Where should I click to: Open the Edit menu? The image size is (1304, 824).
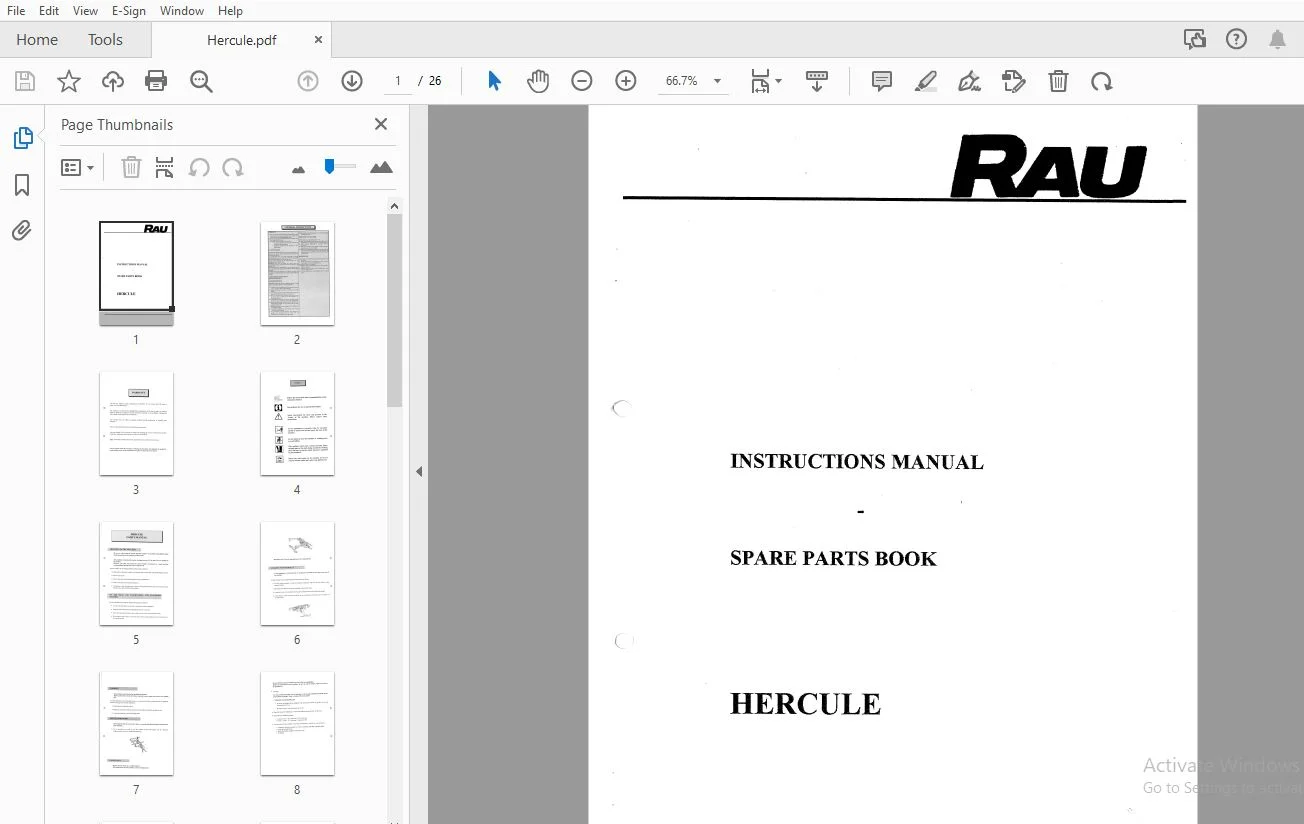click(x=49, y=11)
